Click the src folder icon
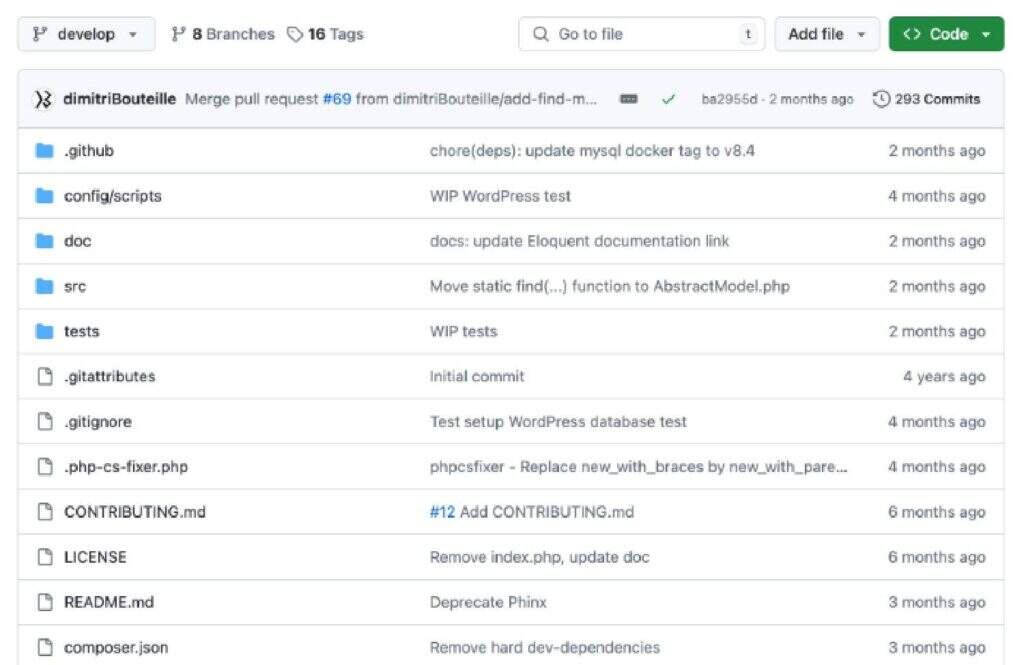Image resolution: width=1024 pixels, height=665 pixels. 44,286
